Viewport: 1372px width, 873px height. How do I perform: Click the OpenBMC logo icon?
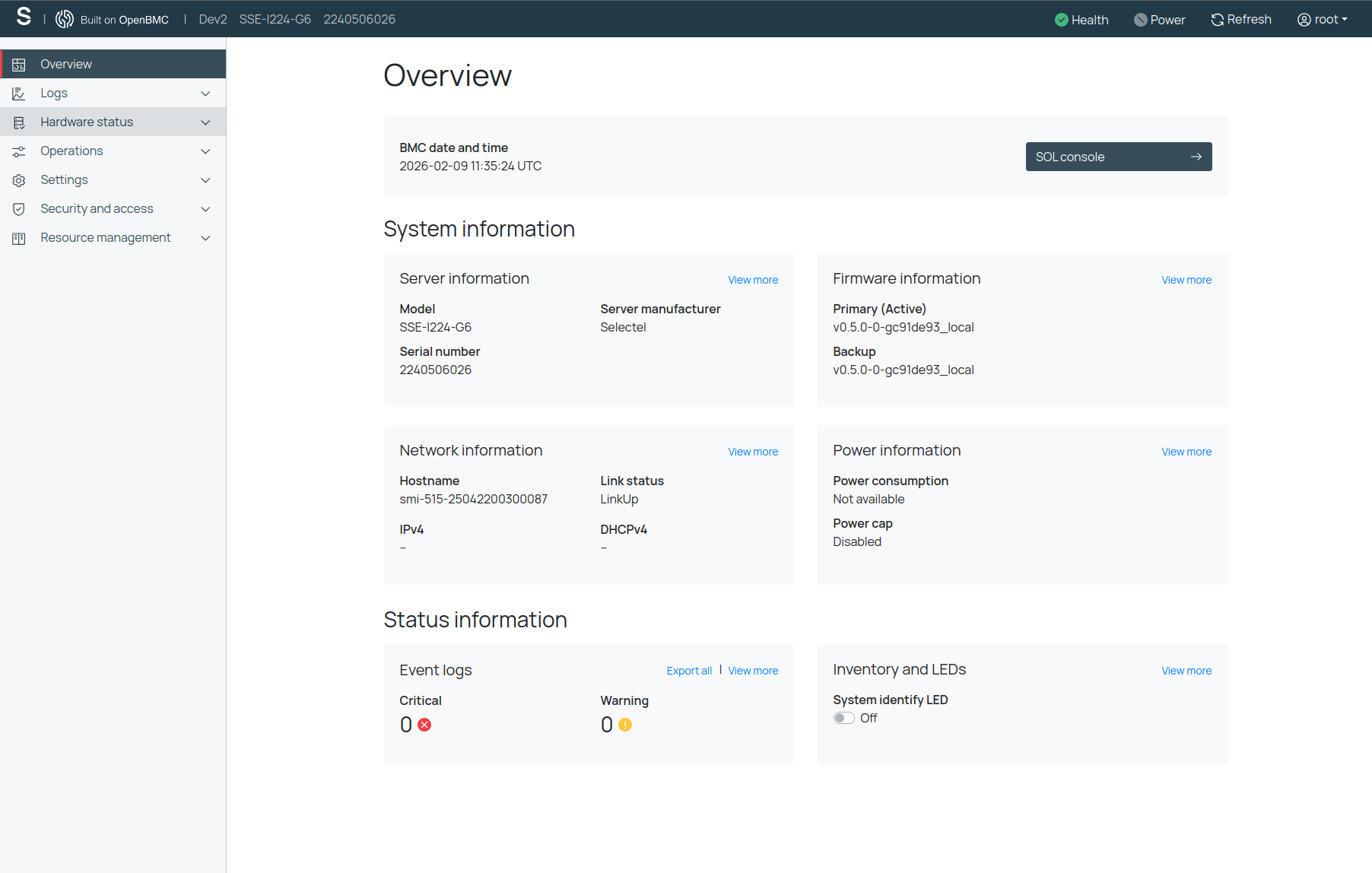tap(65, 19)
